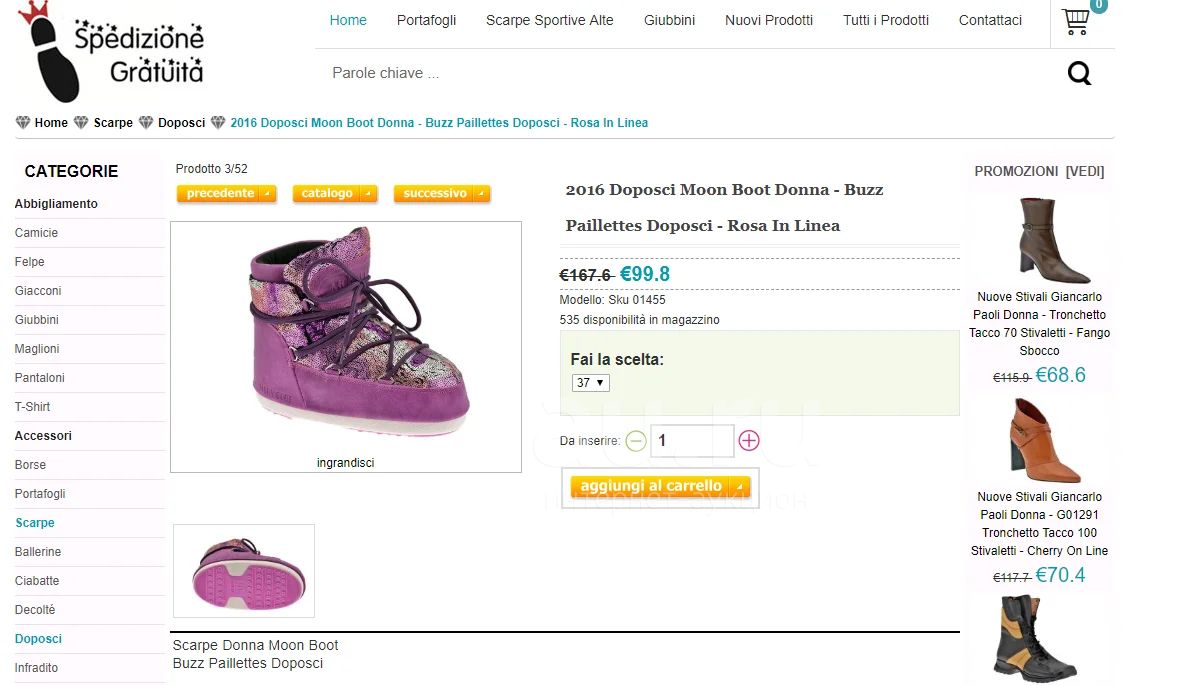The image size is (1181, 686).
Task: Click the magnifying glass search icon
Action: coord(1079,73)
